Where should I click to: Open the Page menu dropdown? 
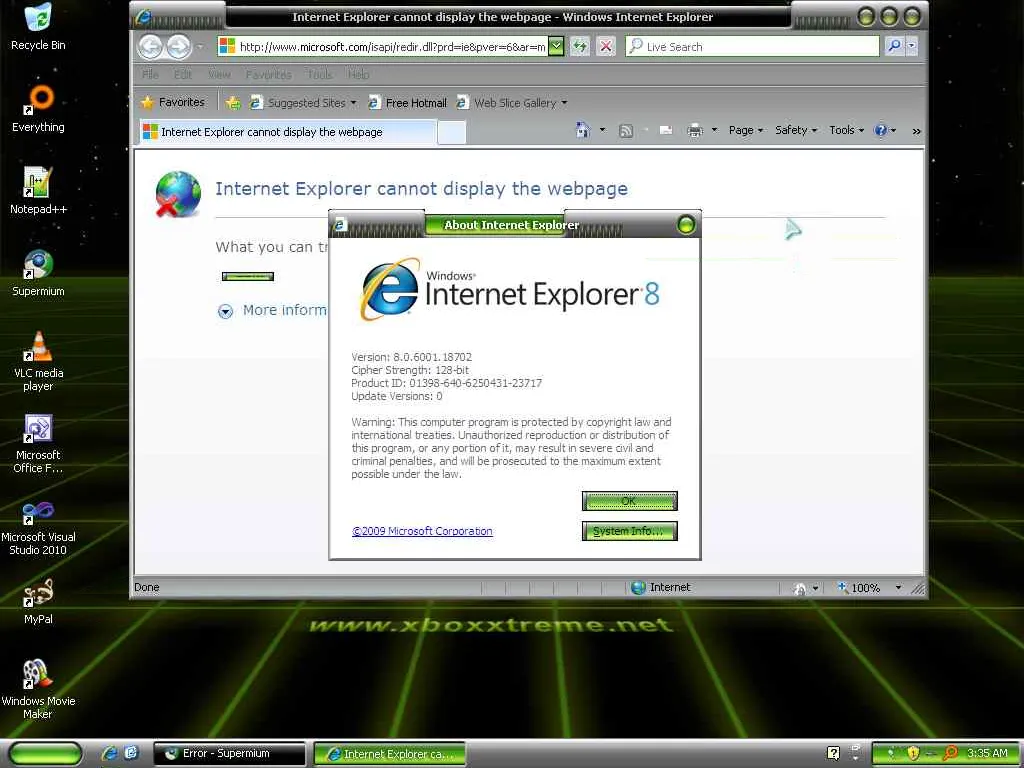(x=746, y=131)
